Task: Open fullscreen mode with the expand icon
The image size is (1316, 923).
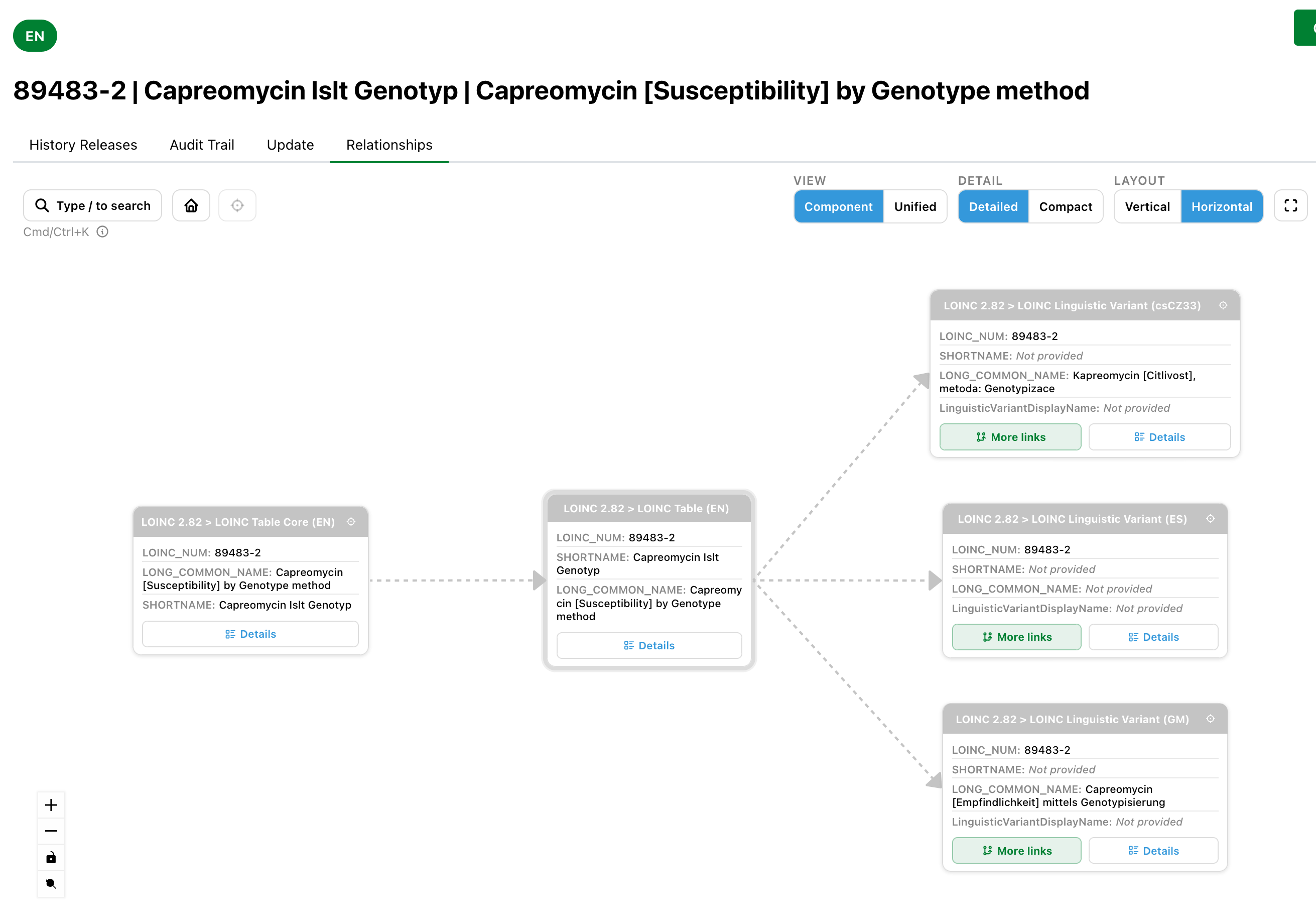Action: 1290,205
